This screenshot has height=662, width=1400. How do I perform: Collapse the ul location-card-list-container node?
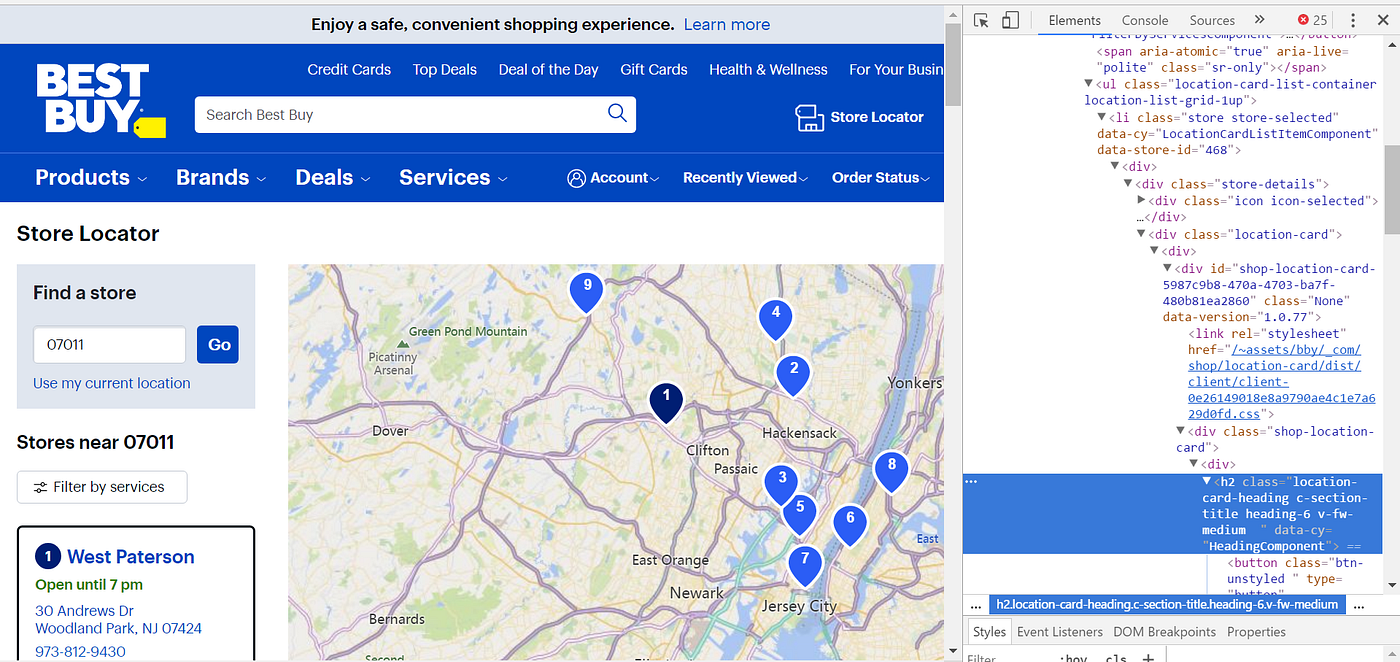[x=1089, y=85]
